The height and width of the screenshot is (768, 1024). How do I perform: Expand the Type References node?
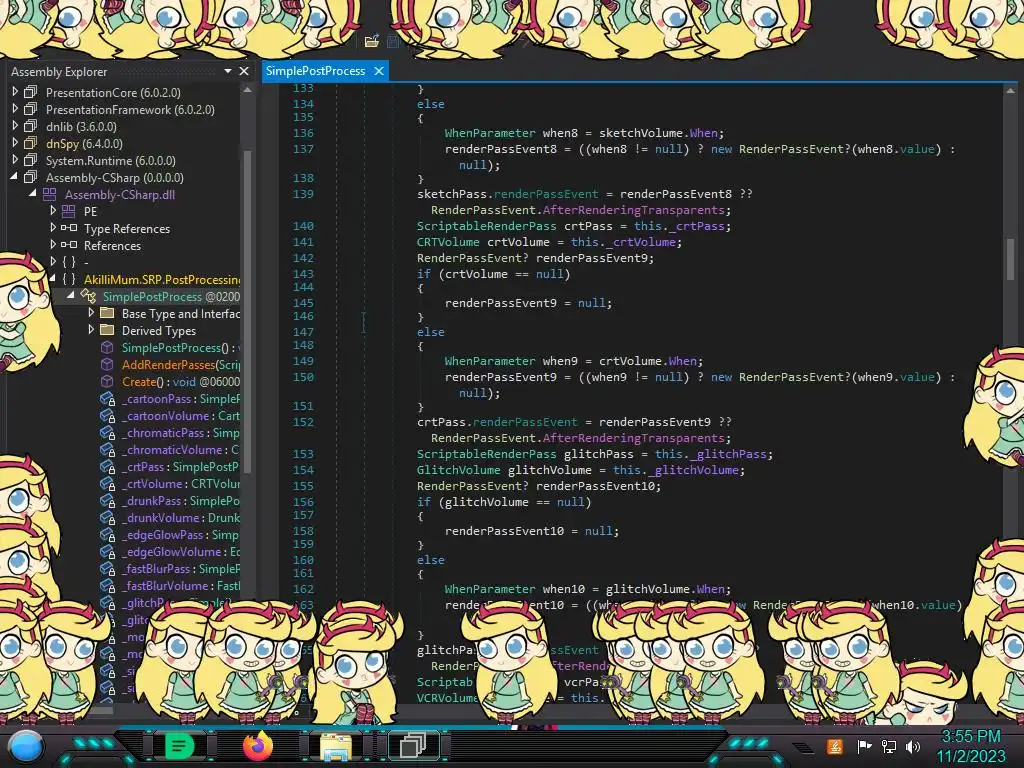point(53,228)
